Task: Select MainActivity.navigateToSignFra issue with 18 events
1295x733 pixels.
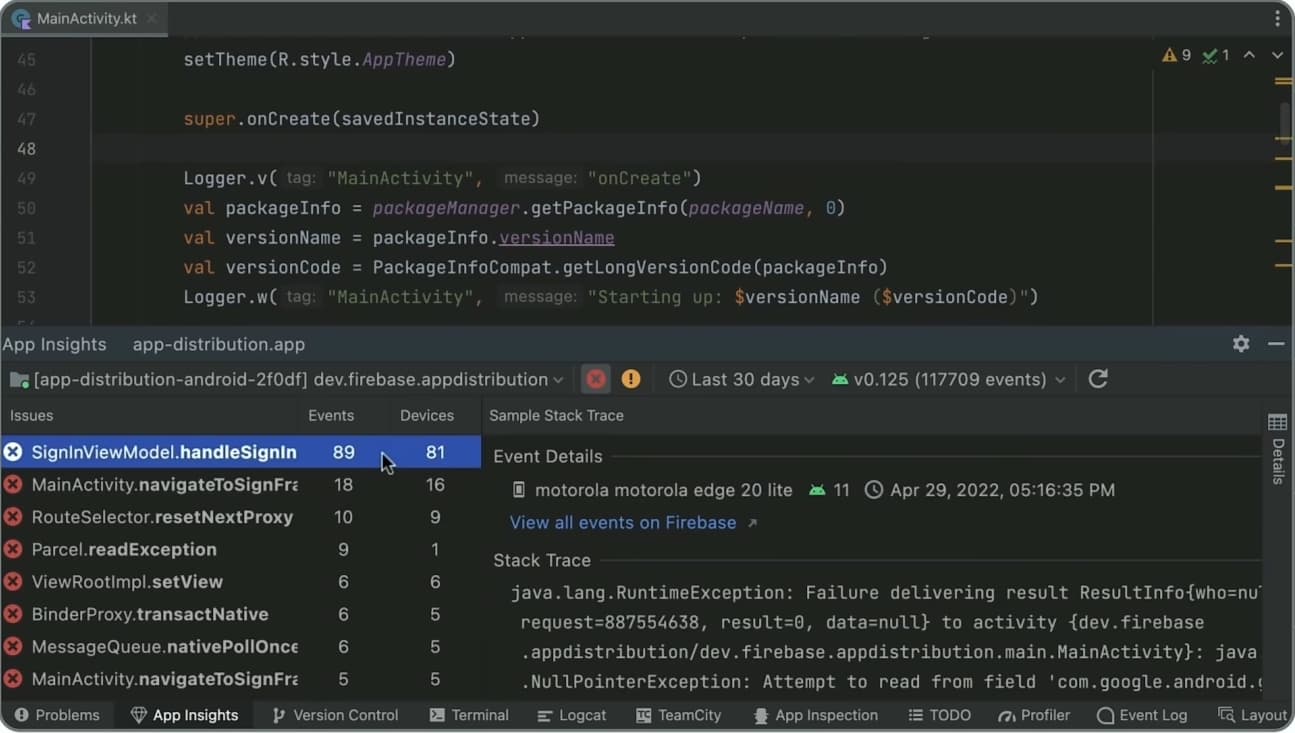Action: pos(240,485)
